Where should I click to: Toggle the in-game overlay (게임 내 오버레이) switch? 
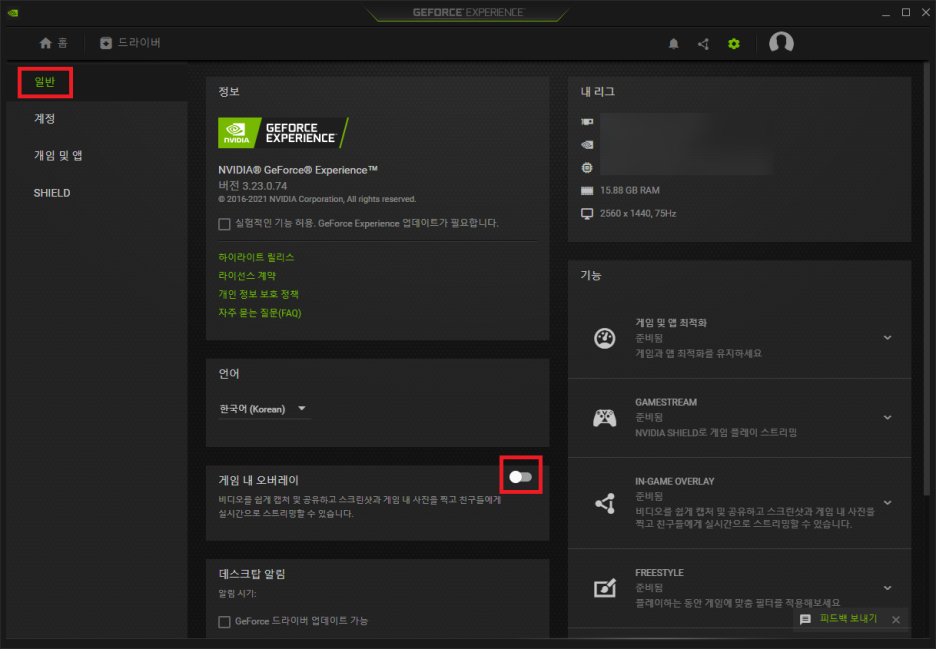tap(521, 476)
